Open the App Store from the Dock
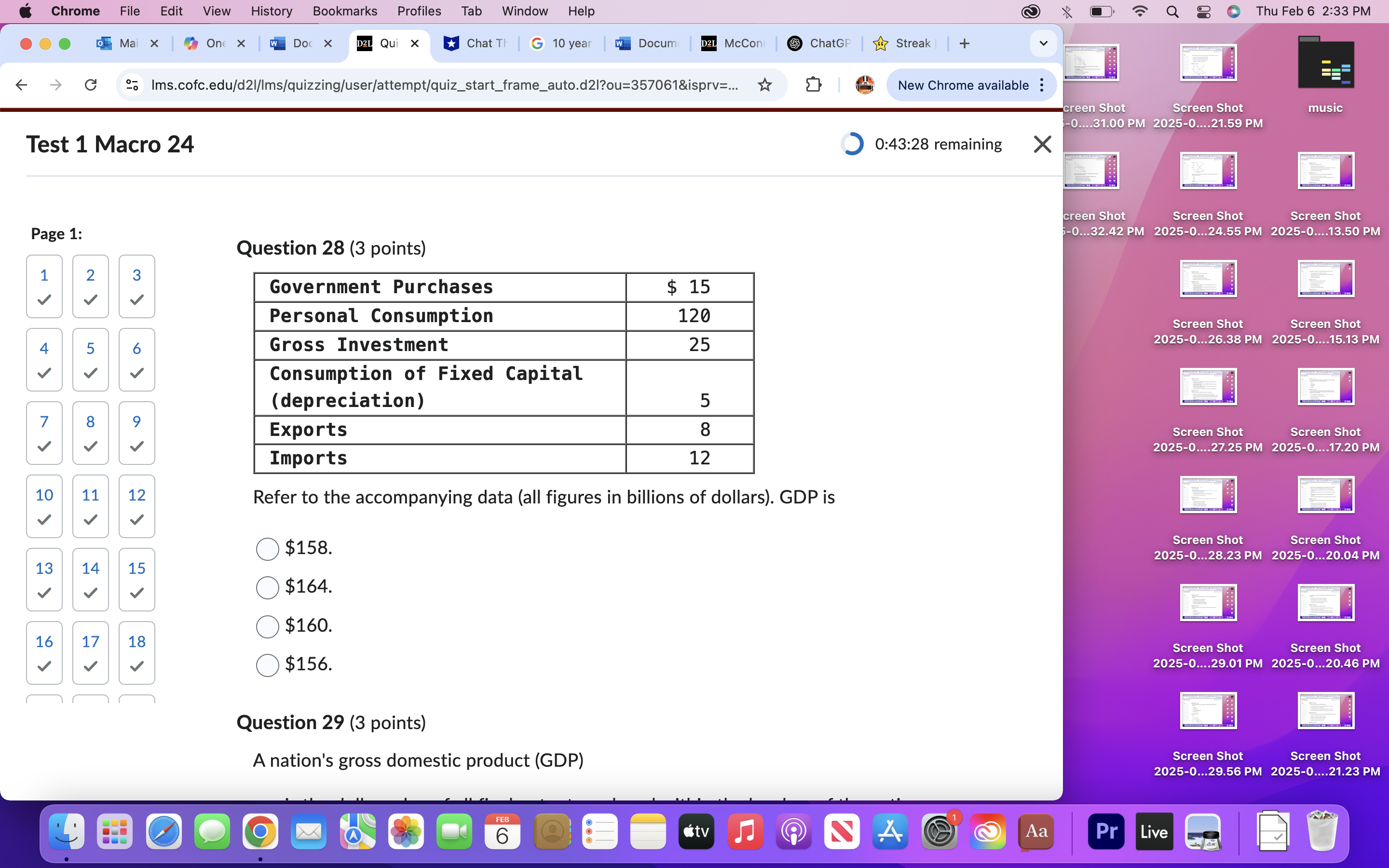 890,831
